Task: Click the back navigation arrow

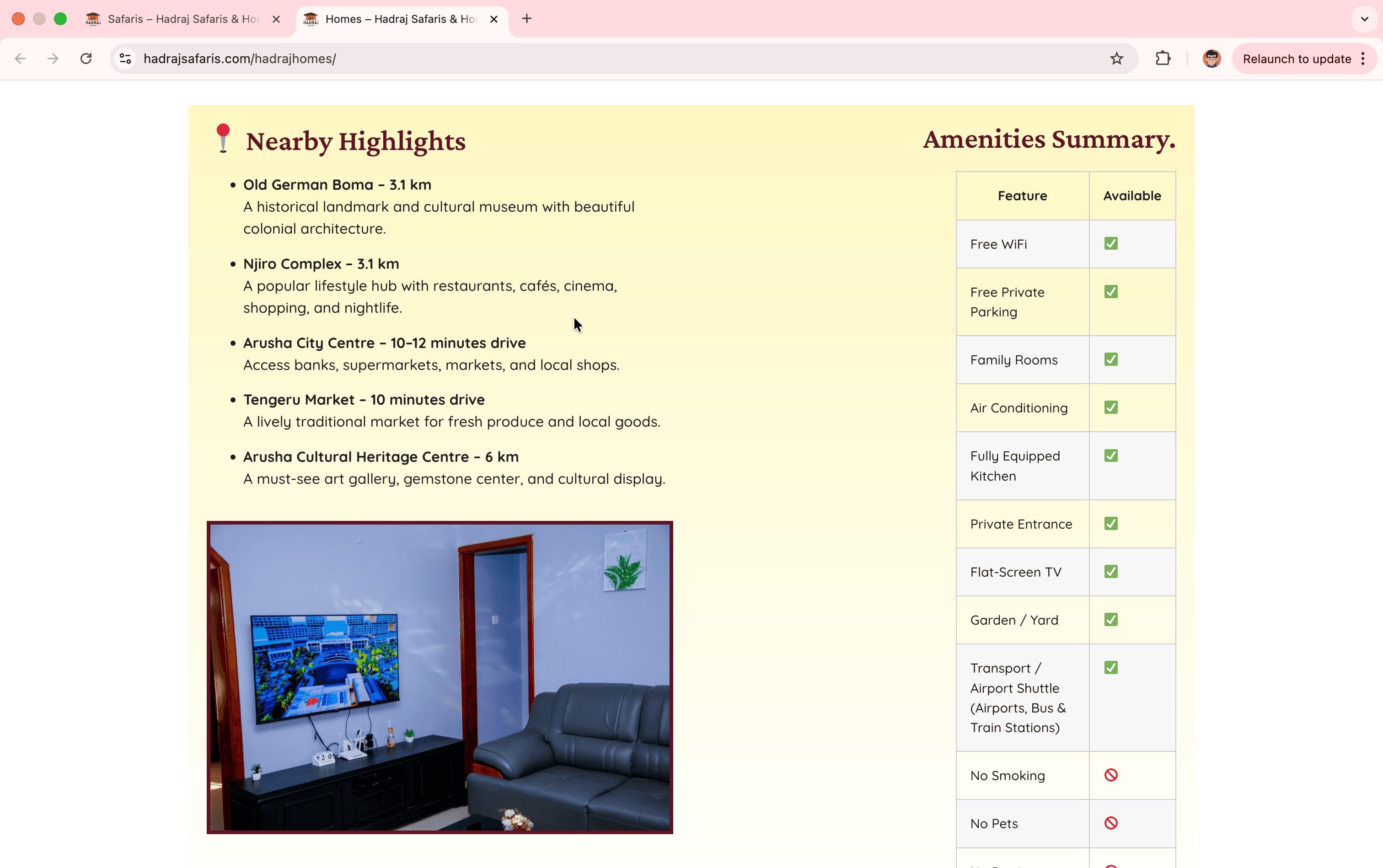Action: pyautogui.click(x=21, y=59)
